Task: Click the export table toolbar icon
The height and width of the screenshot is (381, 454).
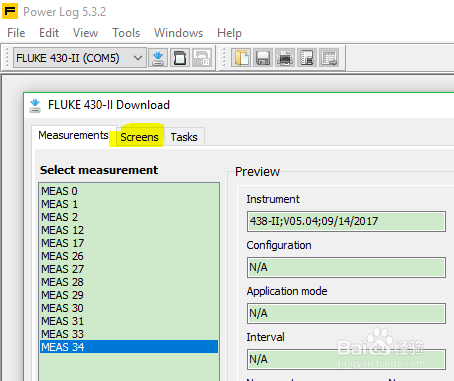Action: click(329, 58)
